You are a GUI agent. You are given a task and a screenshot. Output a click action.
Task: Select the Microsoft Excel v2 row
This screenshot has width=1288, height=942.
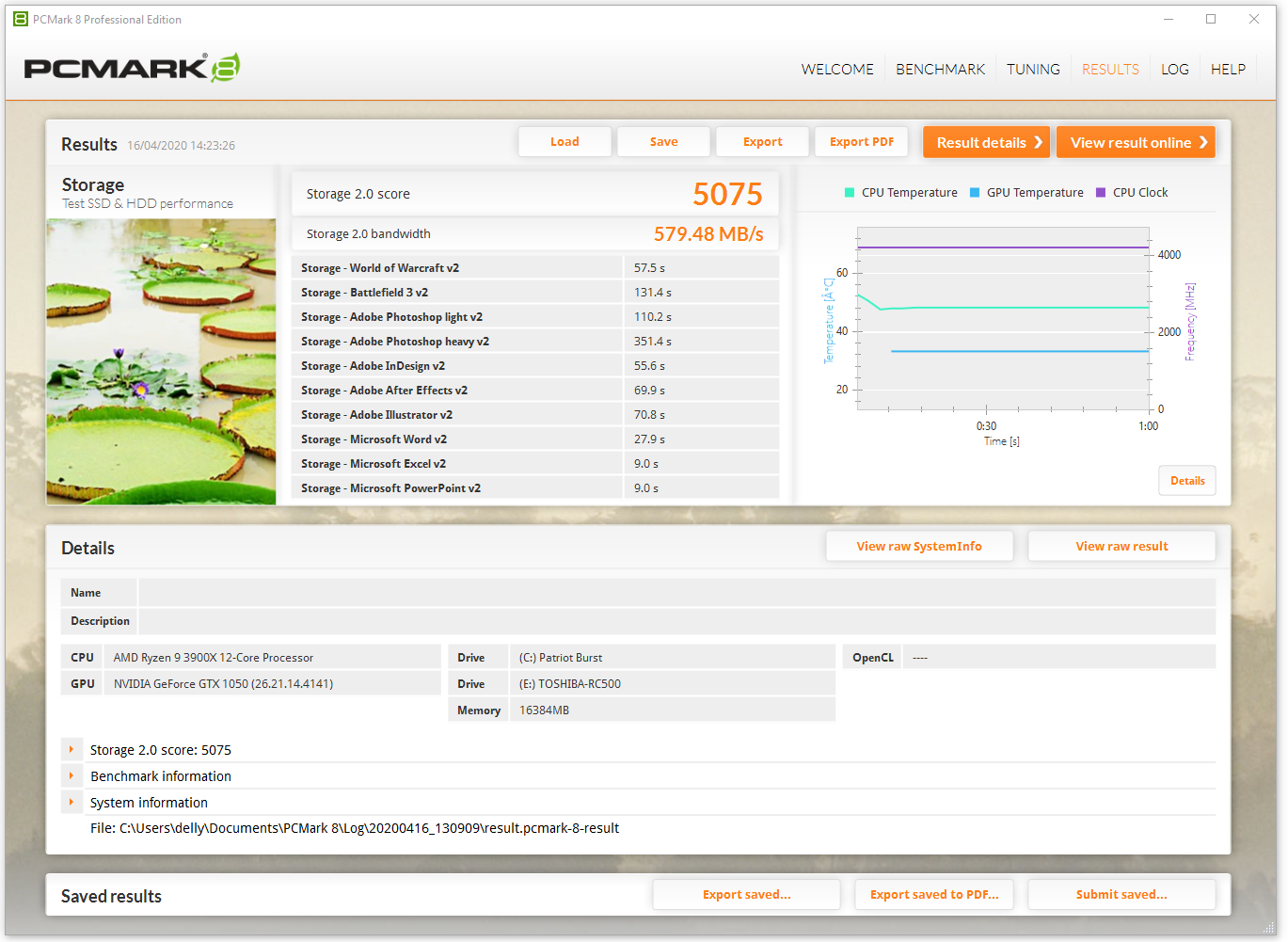535,464
